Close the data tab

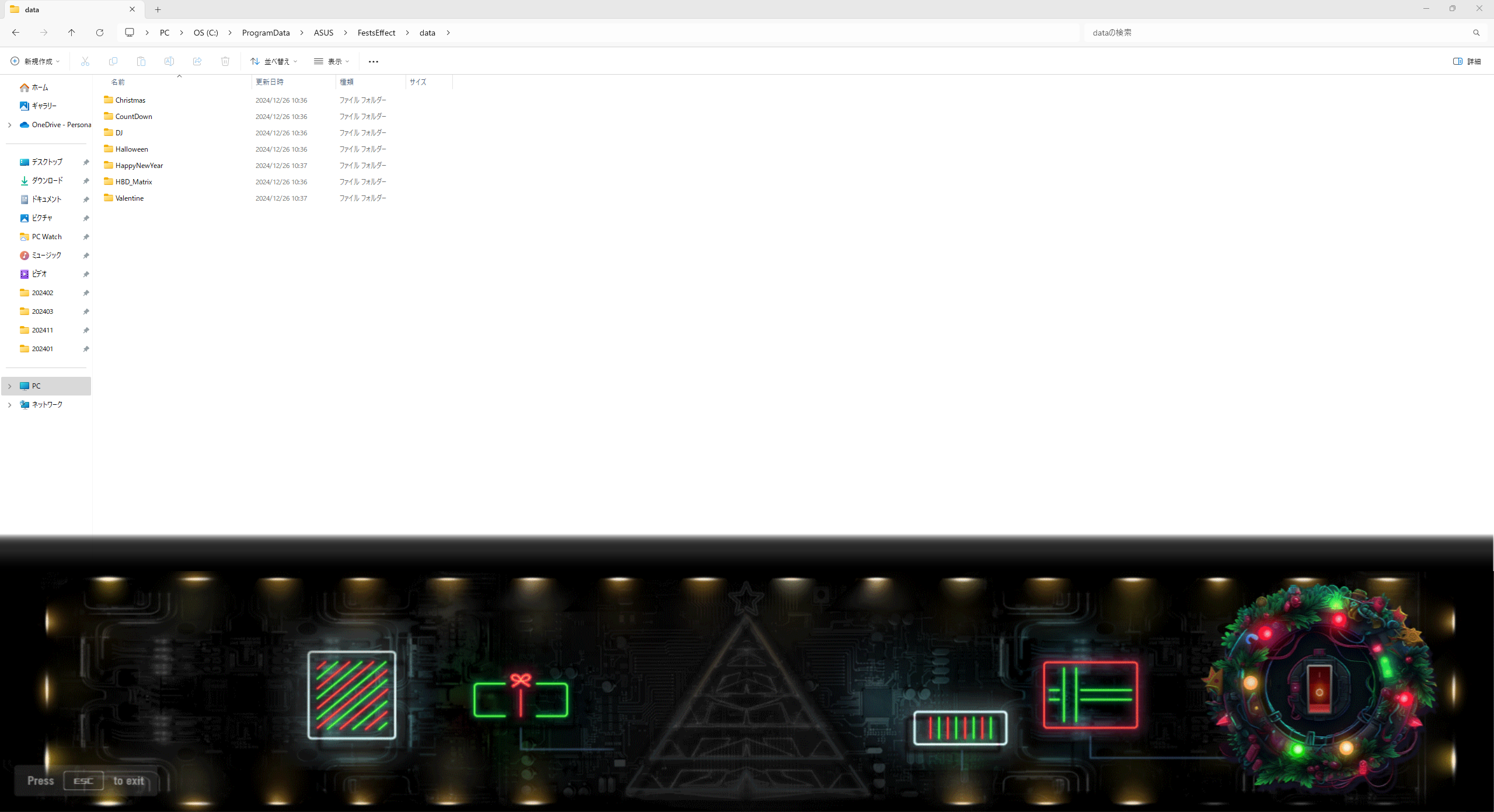(132, 9)
